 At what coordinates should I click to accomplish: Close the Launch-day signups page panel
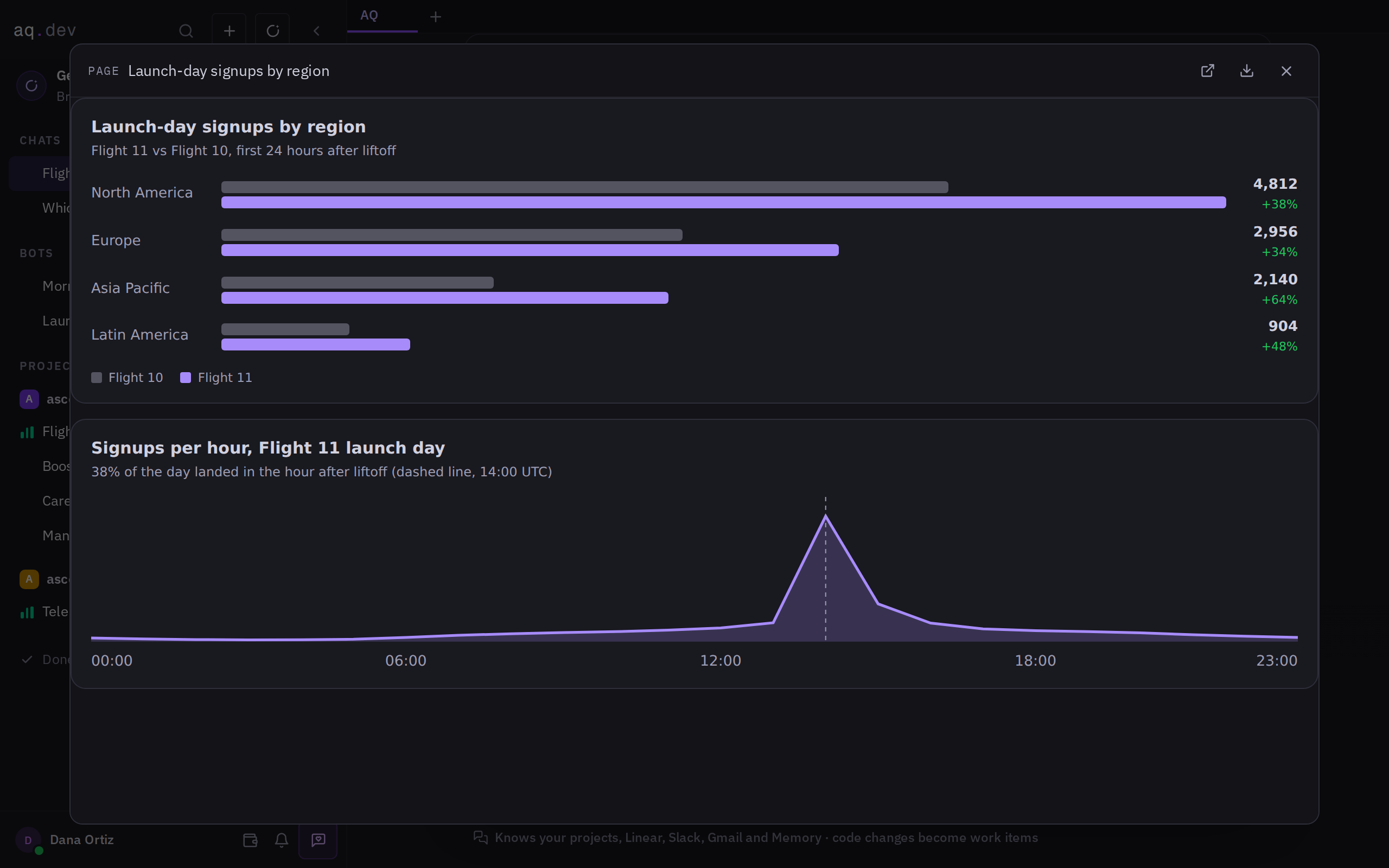coord(1286,71)
